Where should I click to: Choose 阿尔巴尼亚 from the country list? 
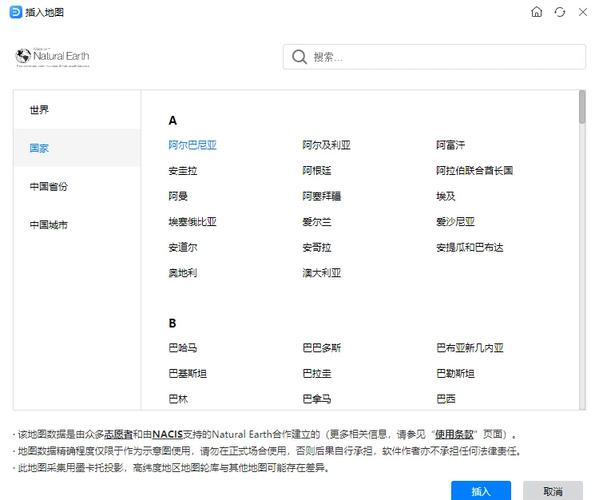pos(193,145)
